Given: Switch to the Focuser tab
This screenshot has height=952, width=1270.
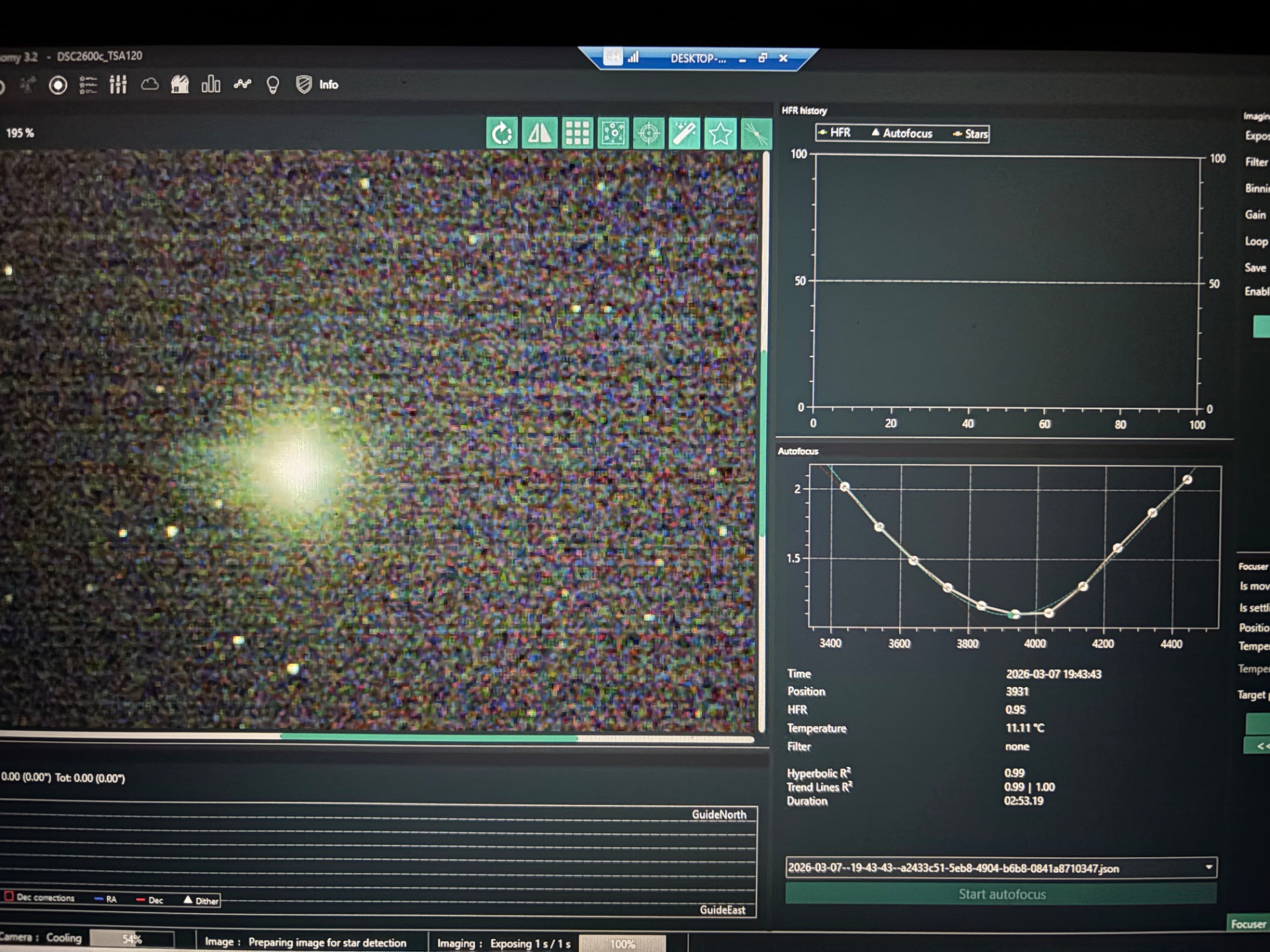Looking at the screenshot, I should click(1248, 924).
